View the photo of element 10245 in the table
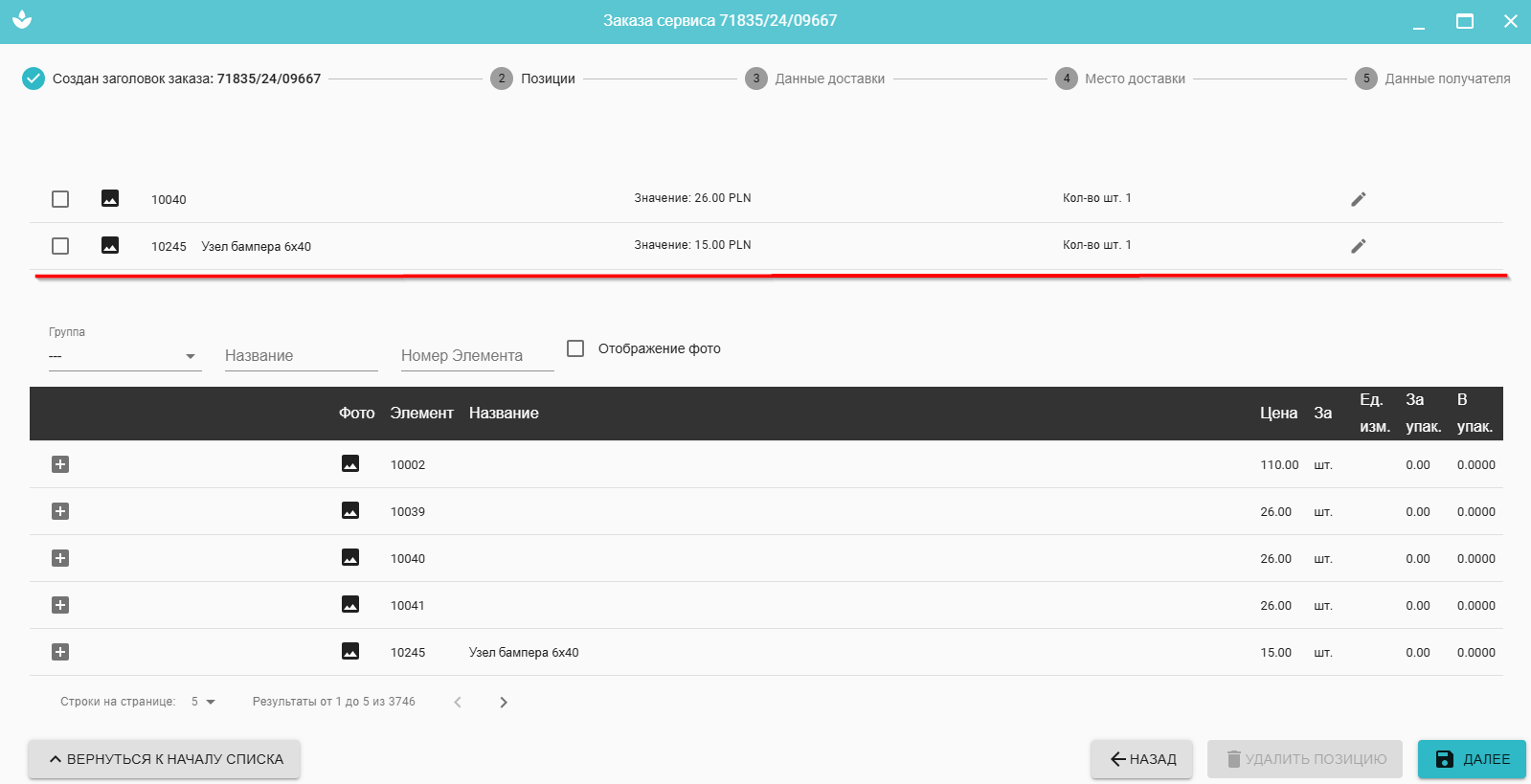This screenshot has width=1531, height=784. click(350, 652)
